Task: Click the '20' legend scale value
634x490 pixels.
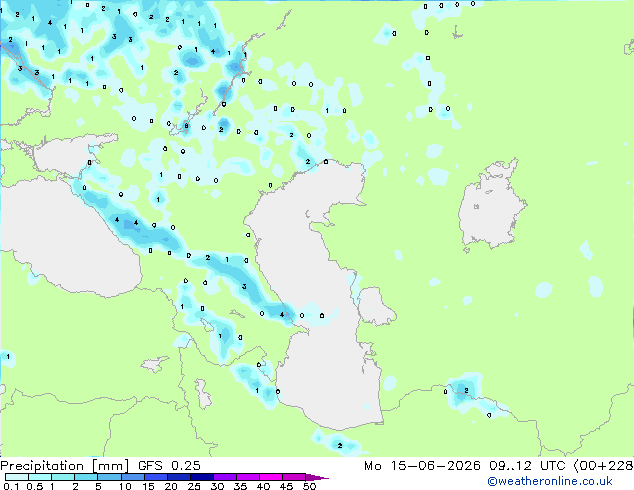Action: point(171,486)
